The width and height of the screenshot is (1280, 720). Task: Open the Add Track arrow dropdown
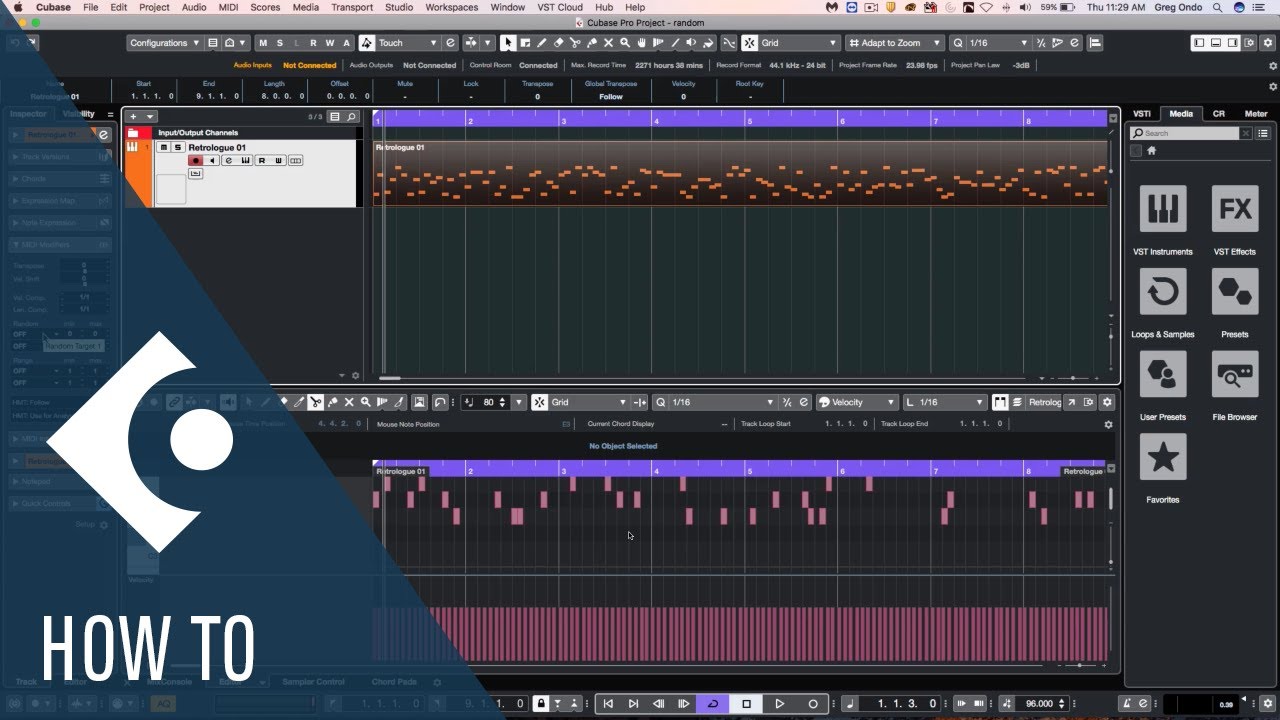(150, 117)
